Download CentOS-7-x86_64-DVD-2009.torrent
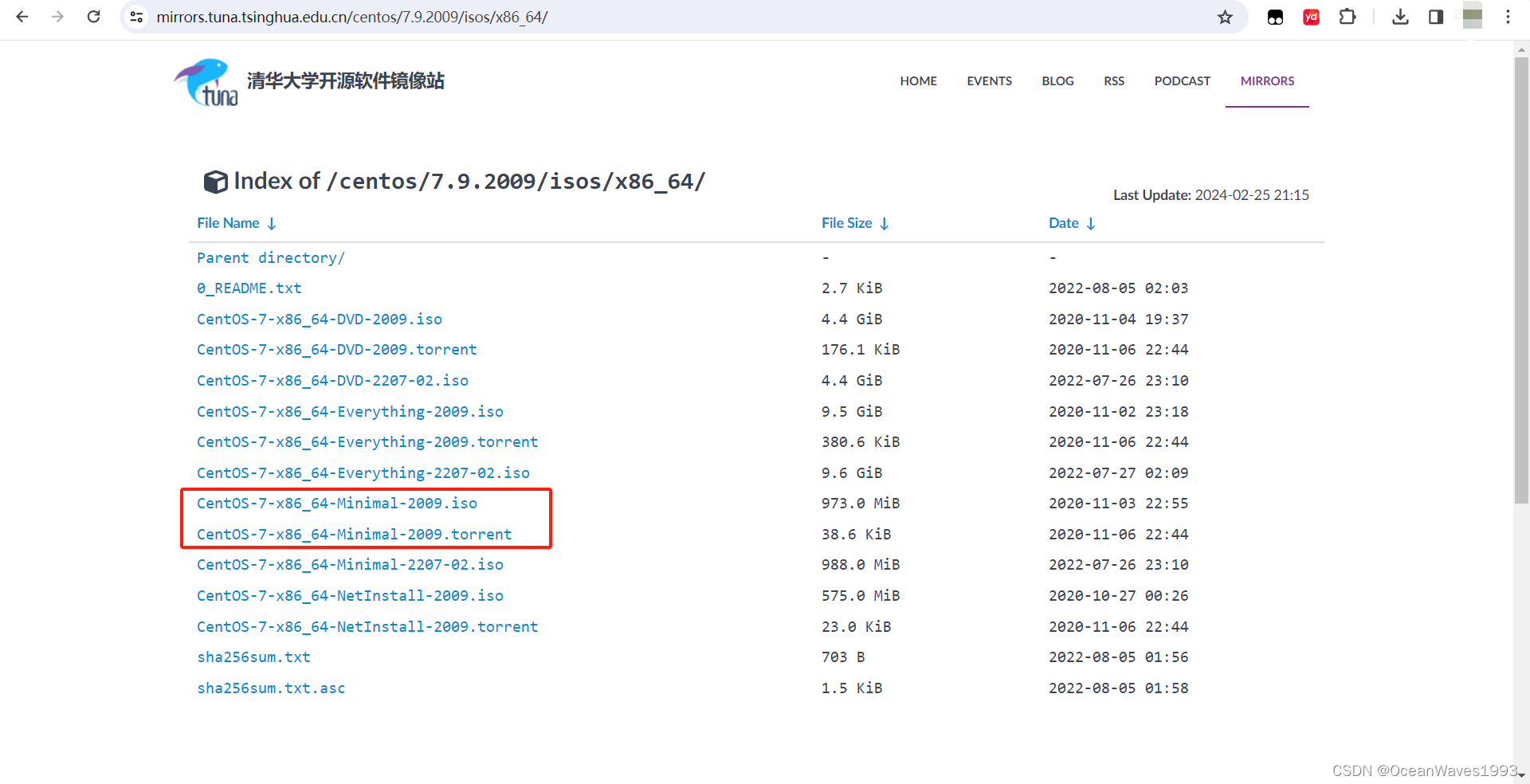This screenshot has width=1530, height=784. (337, 350)
